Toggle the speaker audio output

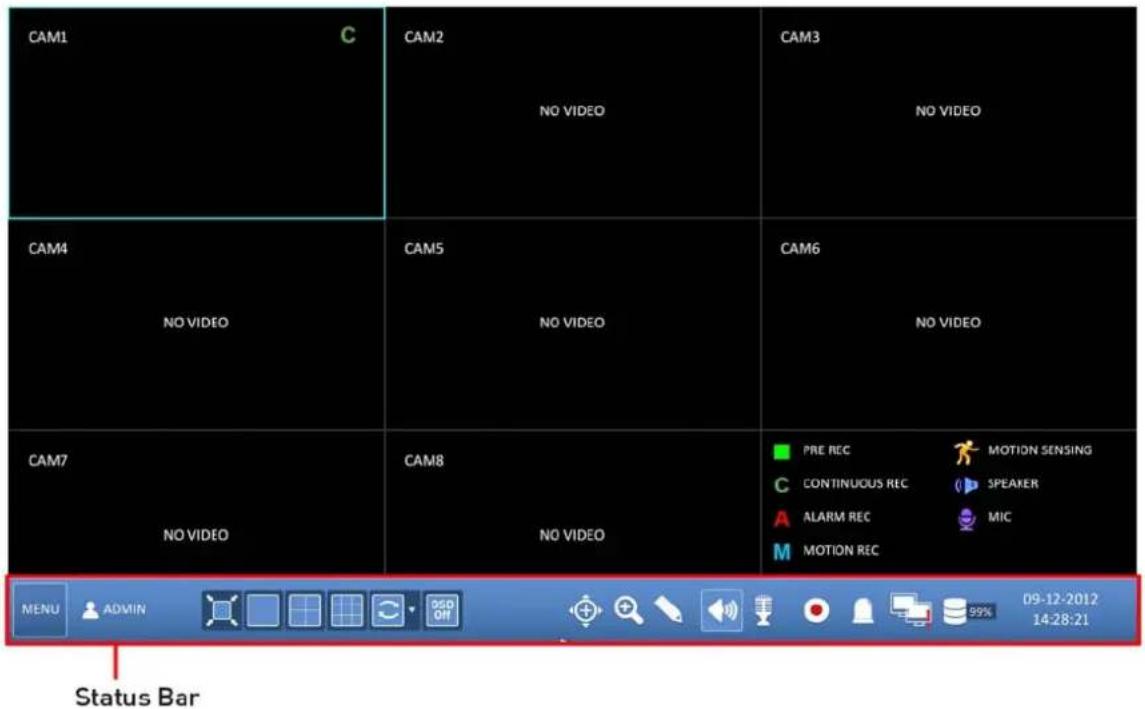click(x=721, y=610)
